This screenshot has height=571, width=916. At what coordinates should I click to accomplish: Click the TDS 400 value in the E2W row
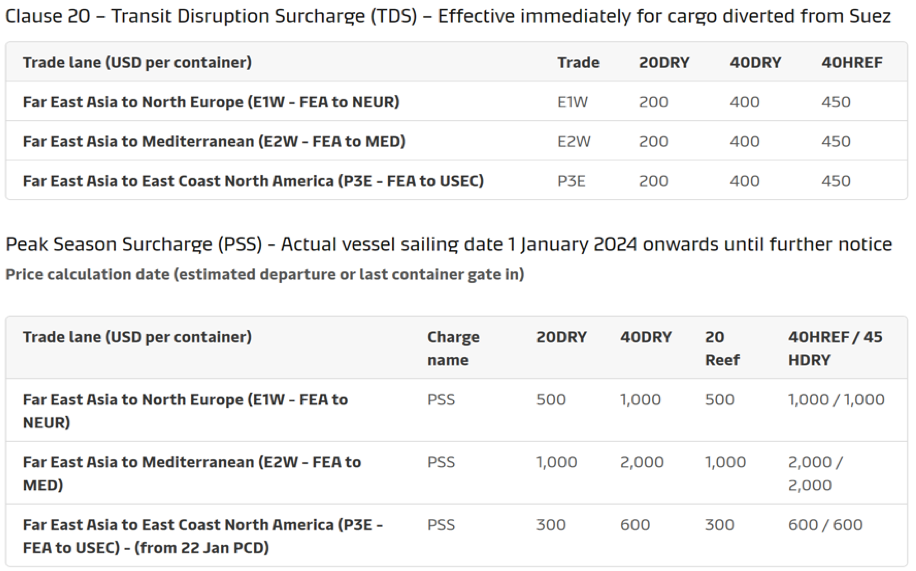(744, 141)
